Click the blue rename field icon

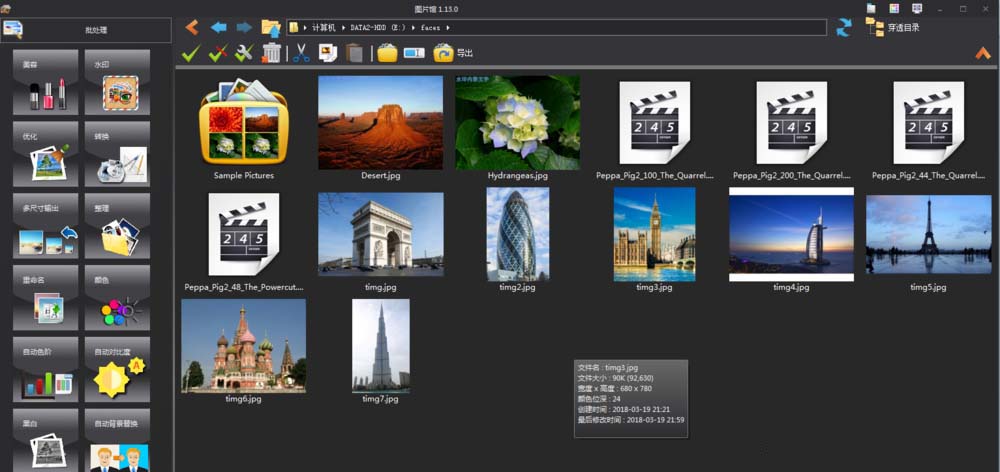[x=414, y=53]
